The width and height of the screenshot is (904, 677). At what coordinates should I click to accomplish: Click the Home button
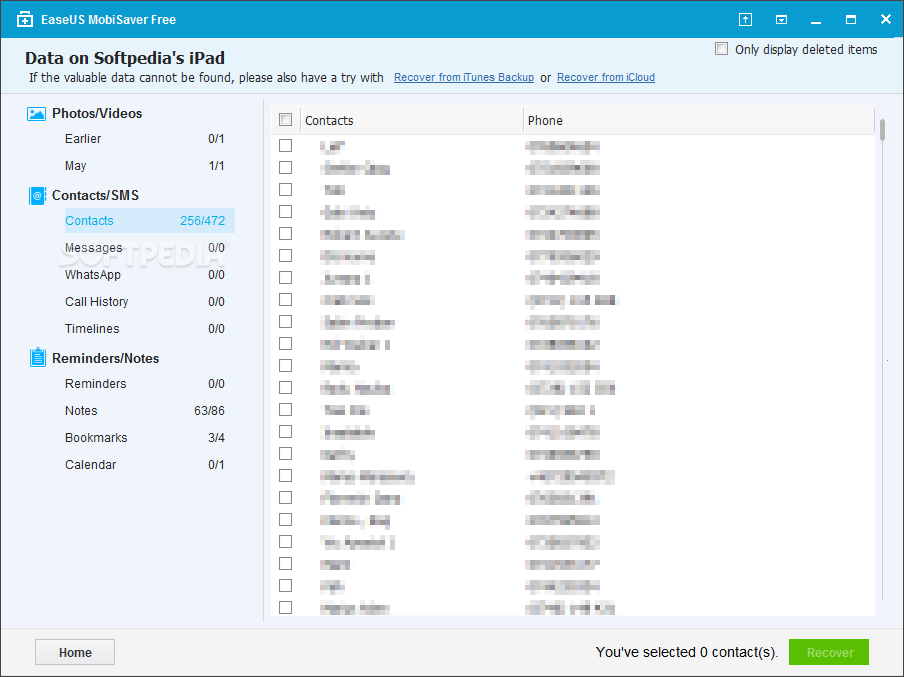pos(75,652)
